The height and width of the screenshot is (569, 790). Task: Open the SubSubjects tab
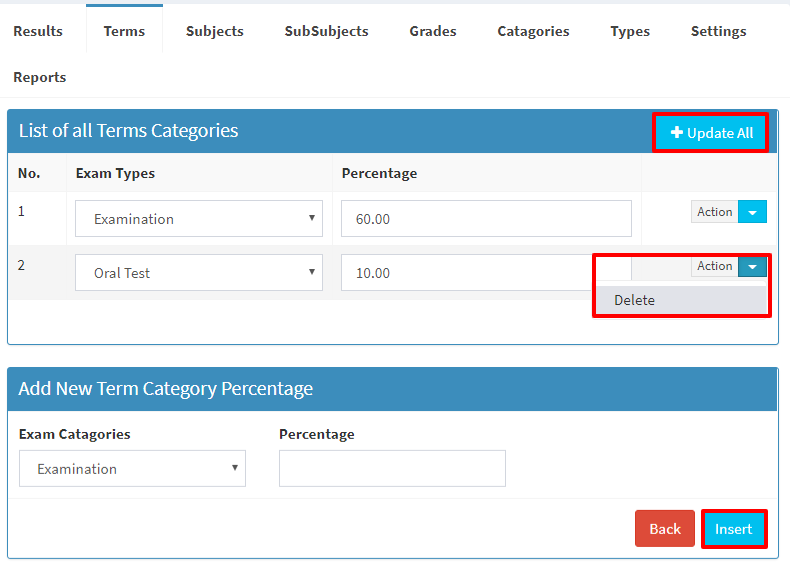[326, 31]
